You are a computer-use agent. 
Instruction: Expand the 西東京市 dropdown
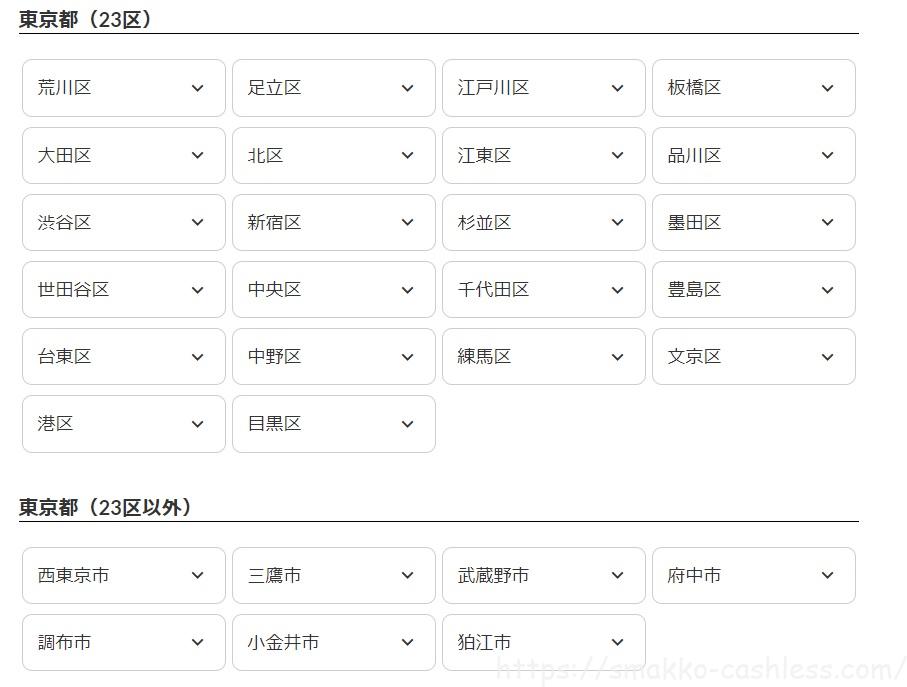point(124,575)
